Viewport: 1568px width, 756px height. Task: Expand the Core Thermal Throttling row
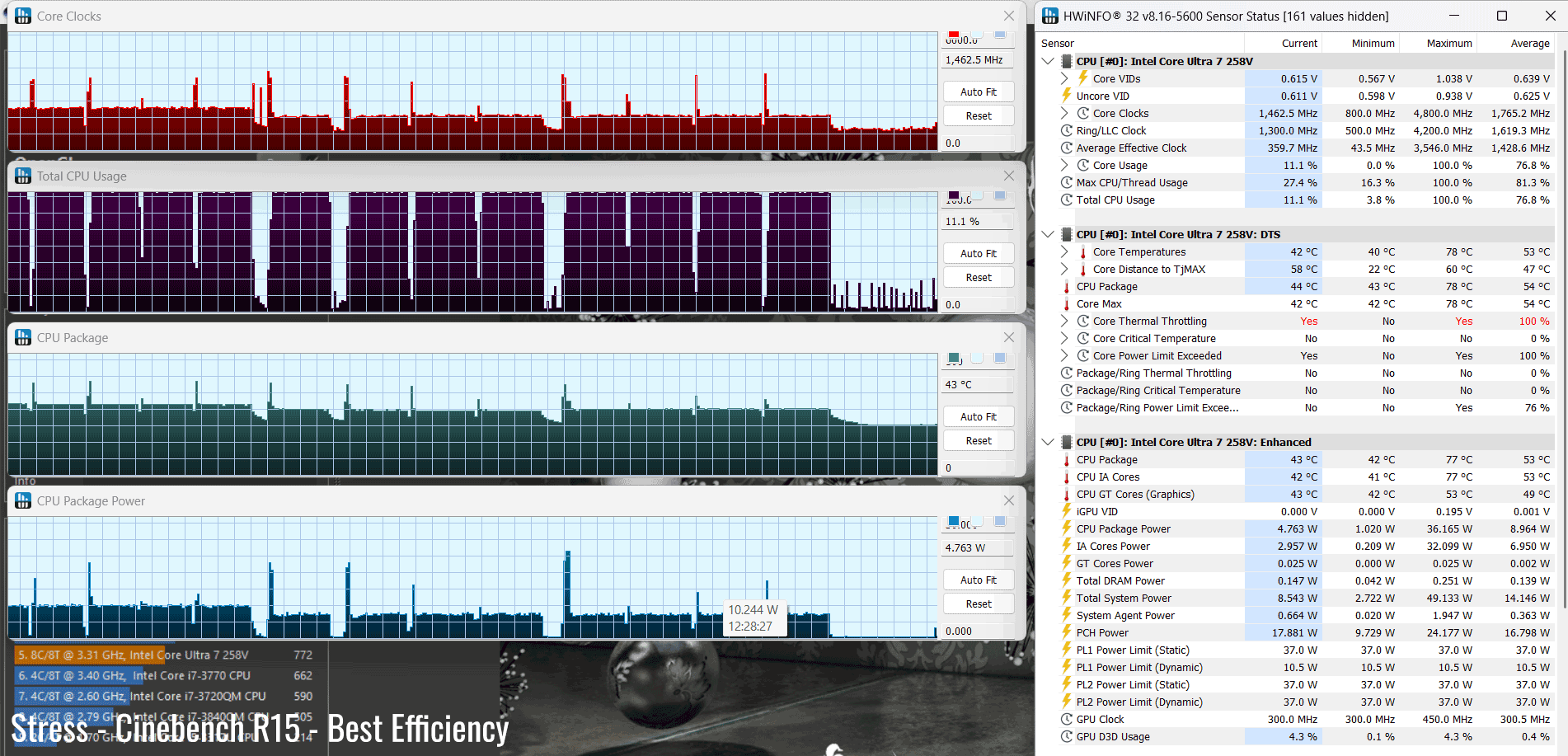pyautogui.click(x=1064, y=321)
